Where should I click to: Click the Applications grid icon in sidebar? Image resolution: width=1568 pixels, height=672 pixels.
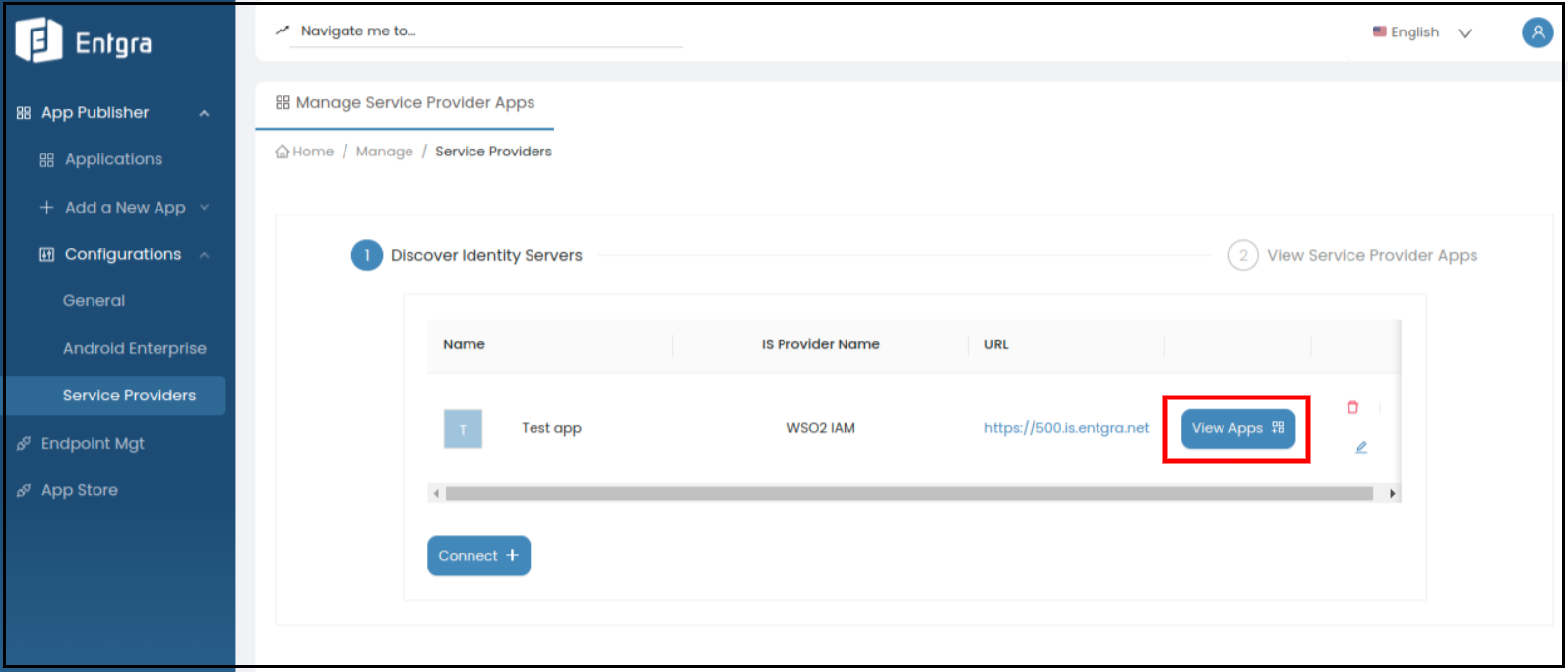(x=46, y=160)
